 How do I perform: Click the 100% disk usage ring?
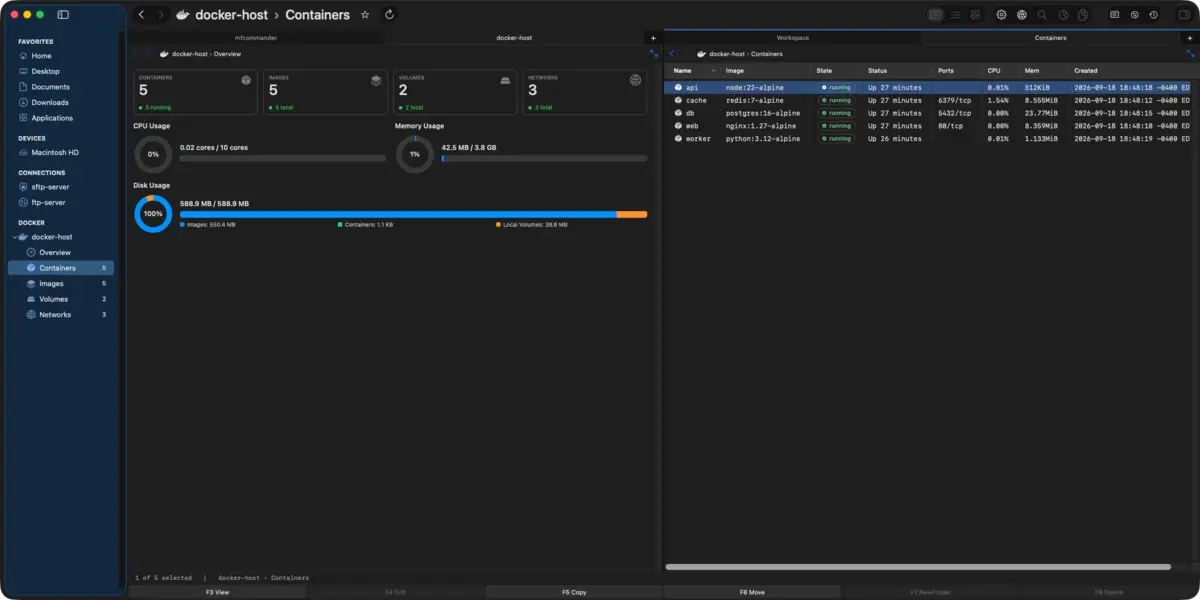point(153,213)
